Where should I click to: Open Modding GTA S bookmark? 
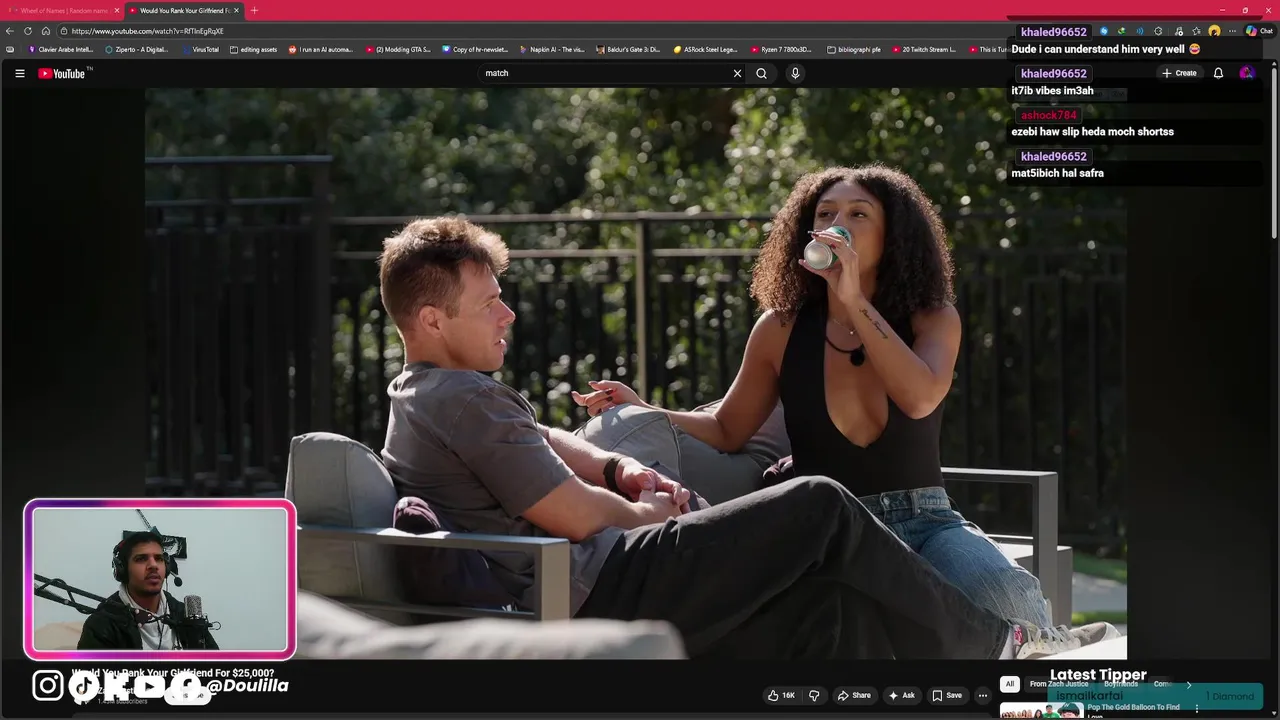click(398, 49)
